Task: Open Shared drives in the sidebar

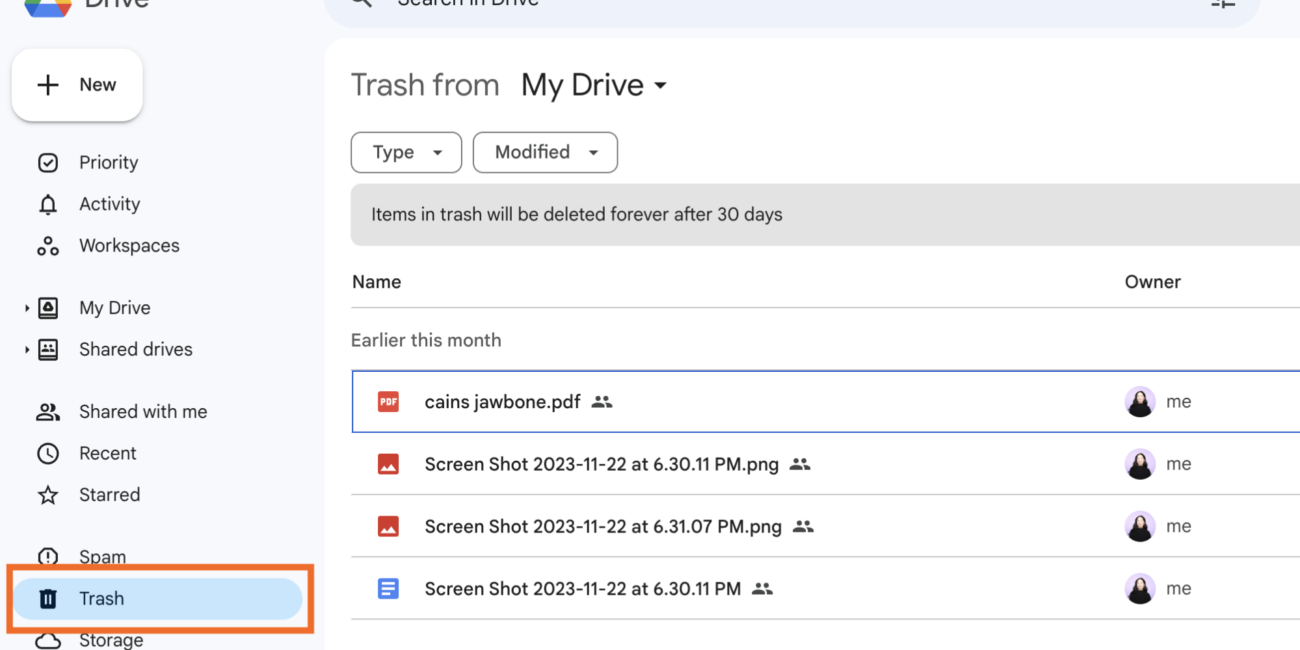Action: coord(135,350)
